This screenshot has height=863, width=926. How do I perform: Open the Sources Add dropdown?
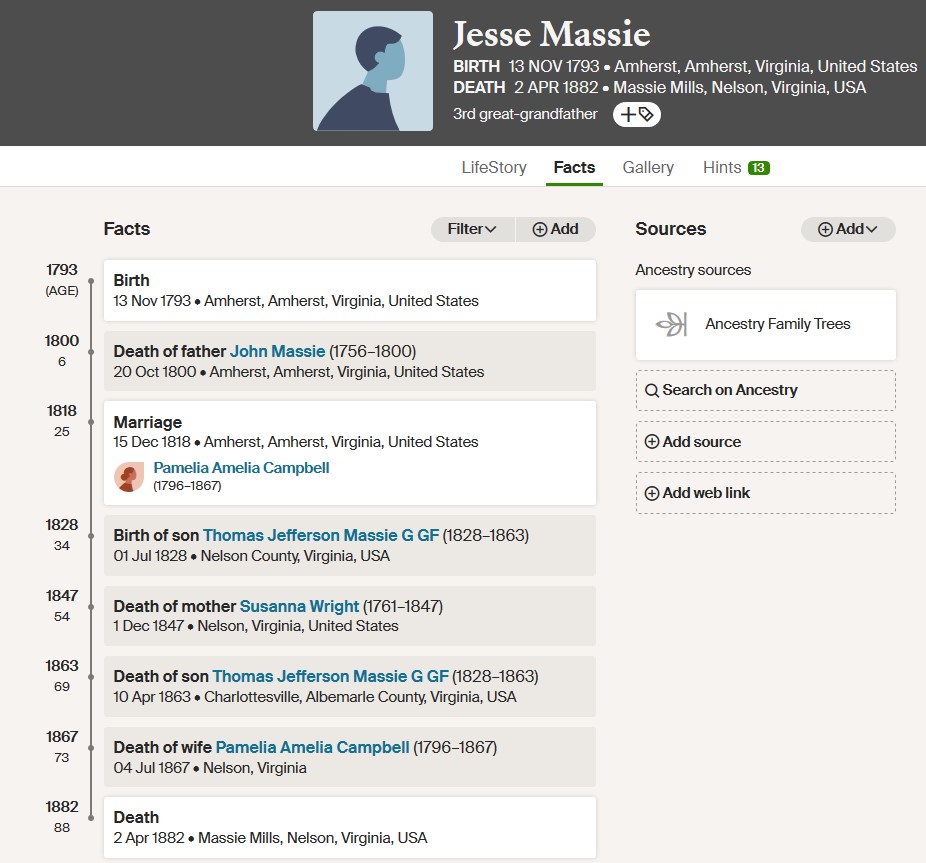point(848,229)
